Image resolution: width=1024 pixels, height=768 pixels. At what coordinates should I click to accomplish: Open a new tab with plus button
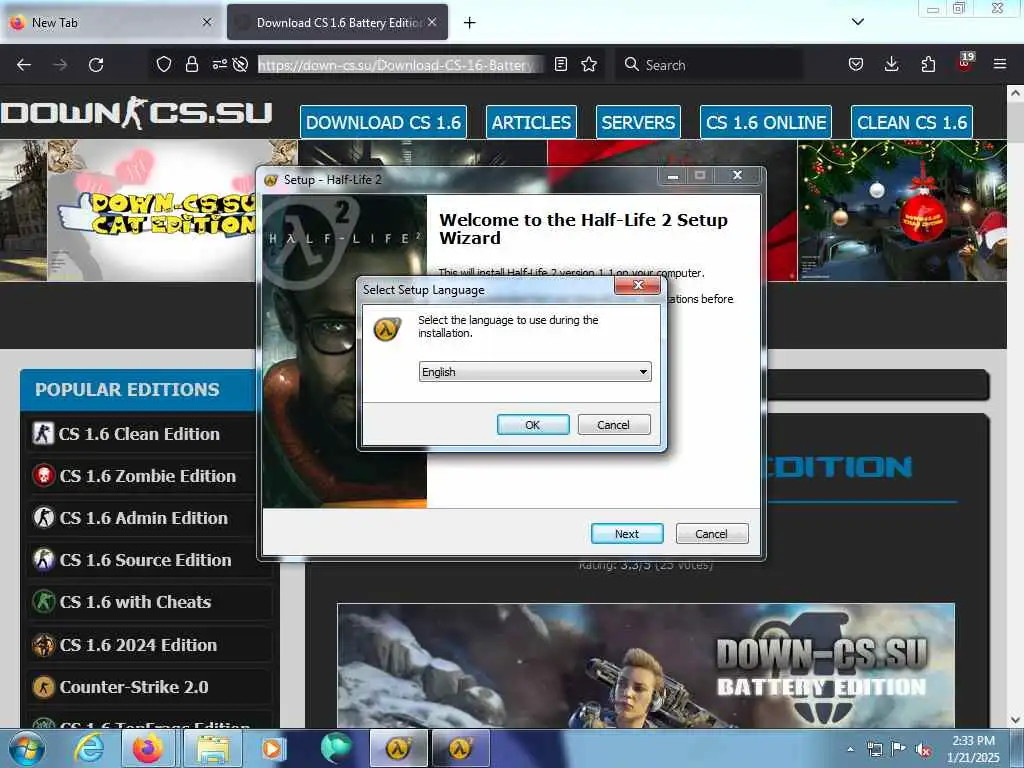[470, 23]
